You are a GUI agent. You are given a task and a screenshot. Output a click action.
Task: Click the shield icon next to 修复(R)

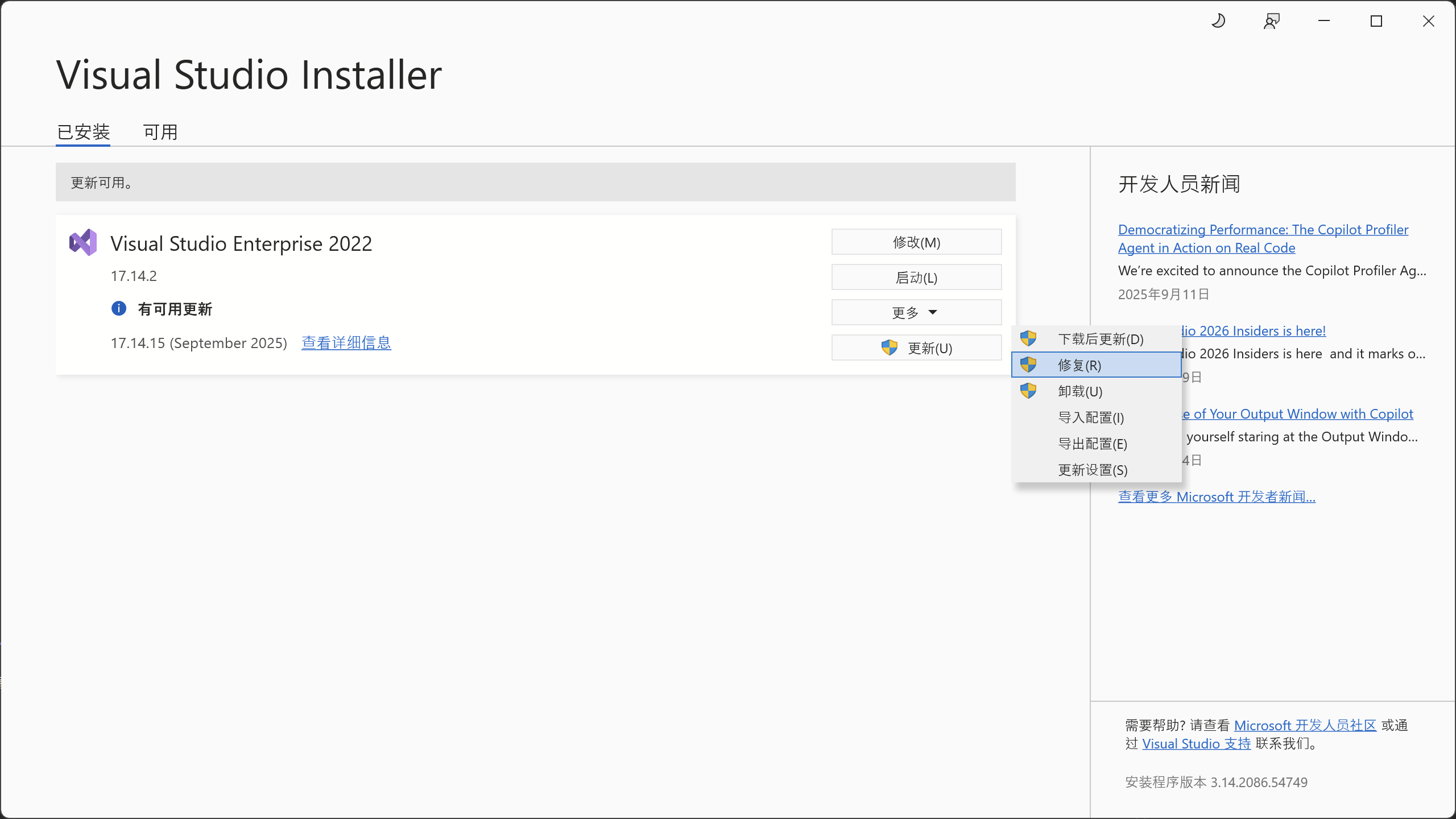click(x=1029, y=365)
